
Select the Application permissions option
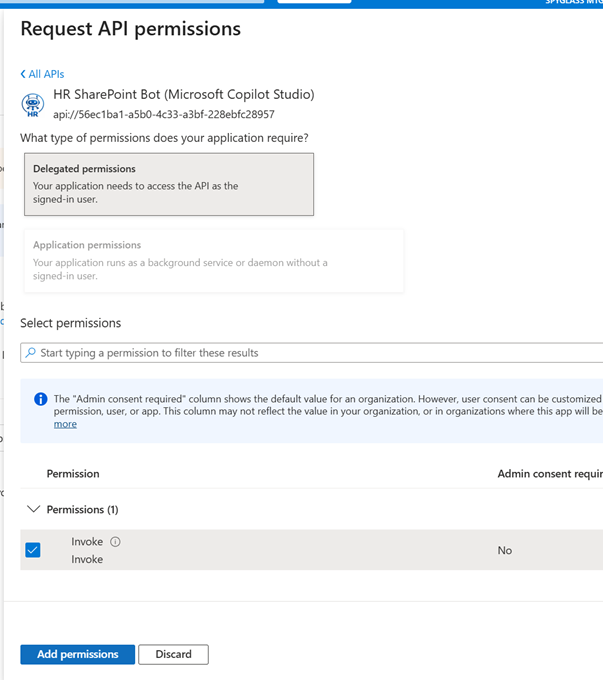[213, 260]
